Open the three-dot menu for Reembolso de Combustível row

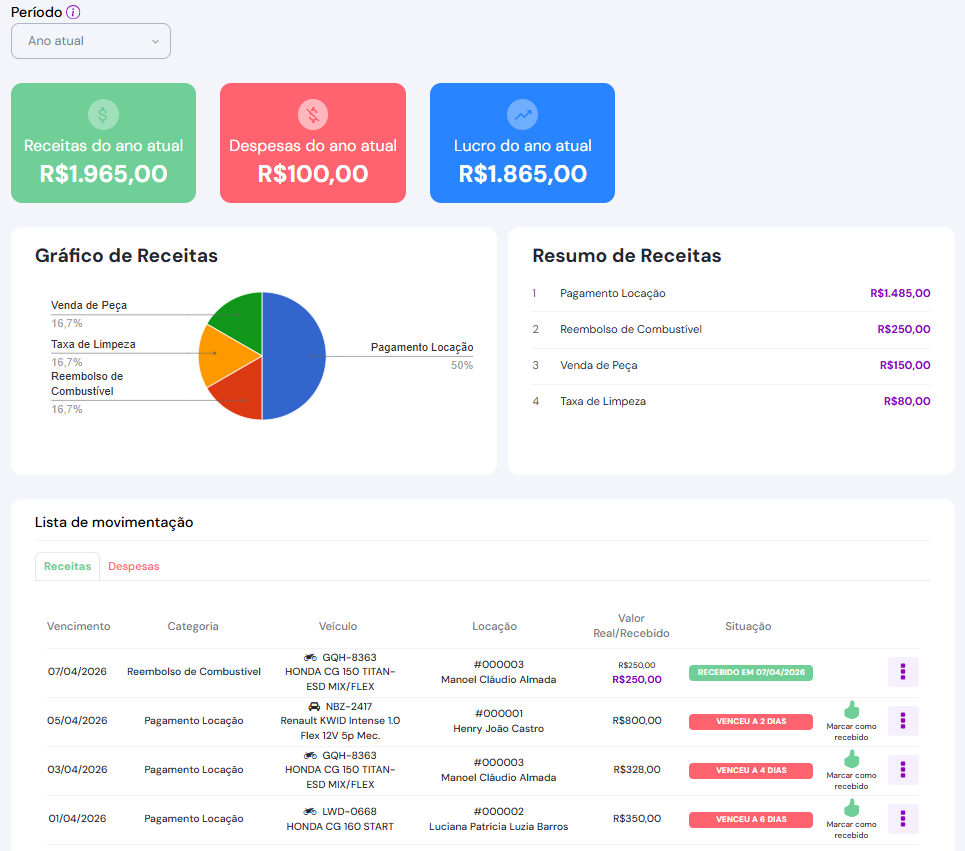tap(903, 672)
